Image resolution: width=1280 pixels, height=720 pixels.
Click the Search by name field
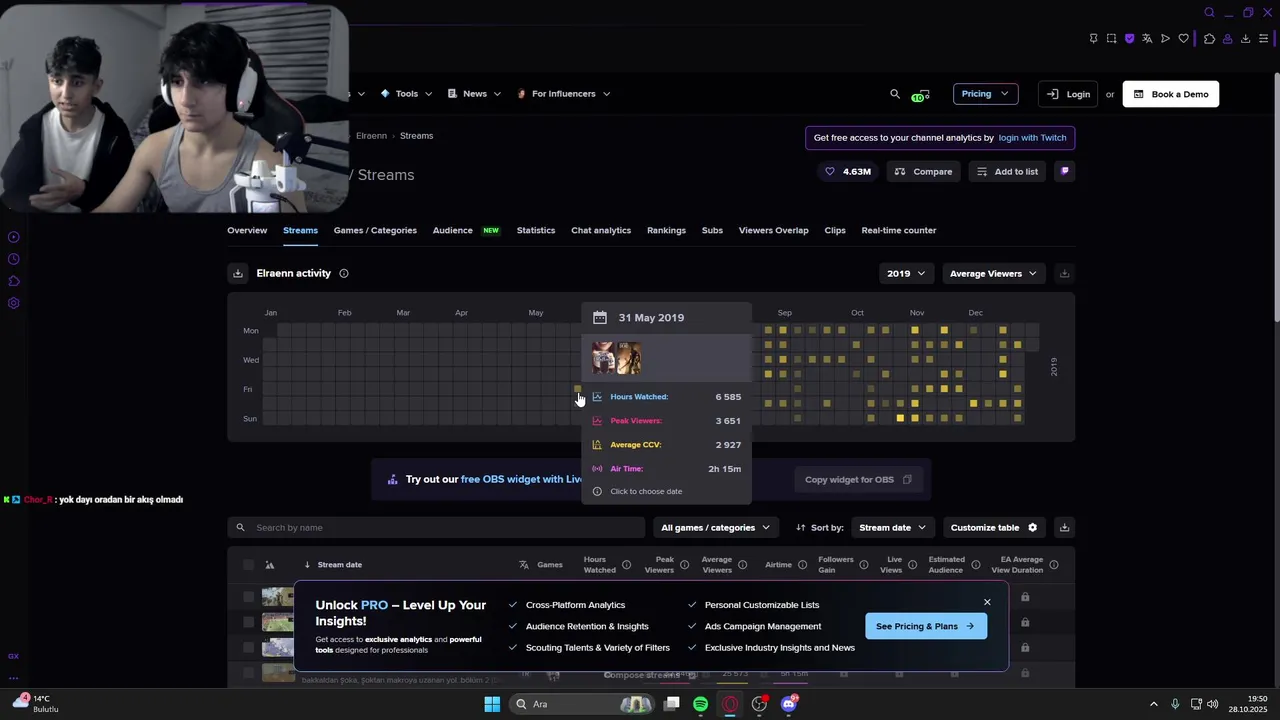coord(436,527)
